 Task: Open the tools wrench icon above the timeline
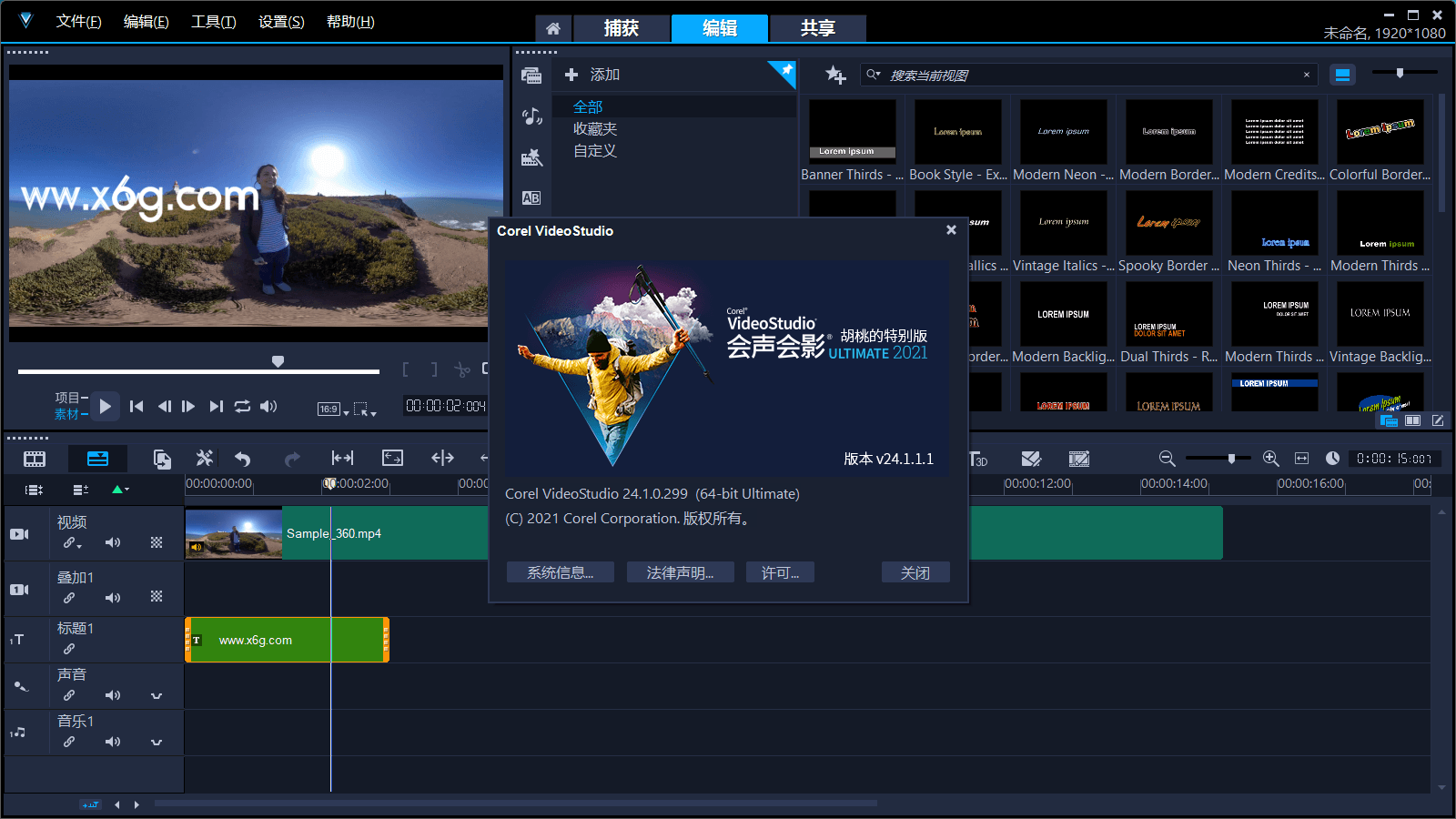[205, 459]
